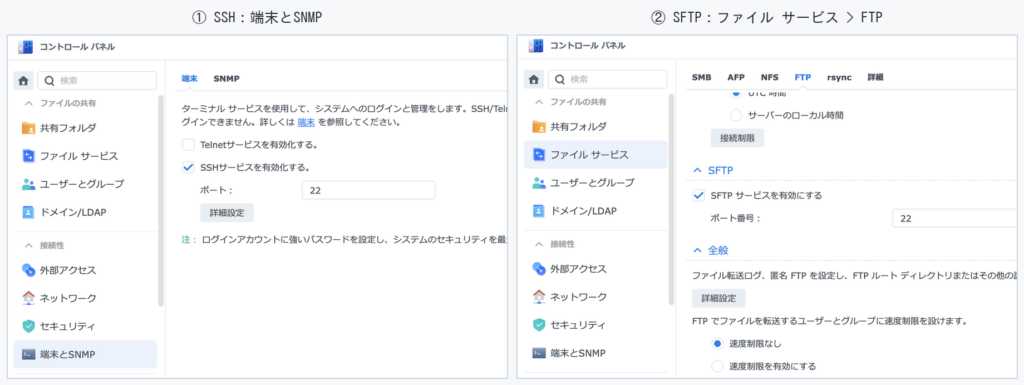Open ユーザーとグループ icon in left window sidebar

coord(28,184)
